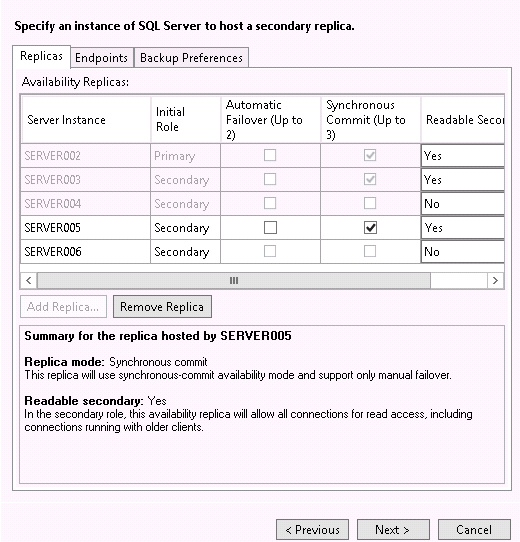Select the SERVER006 row name cell
The image size is (520, 542).
pyautogui.click(x=85, y=252)
